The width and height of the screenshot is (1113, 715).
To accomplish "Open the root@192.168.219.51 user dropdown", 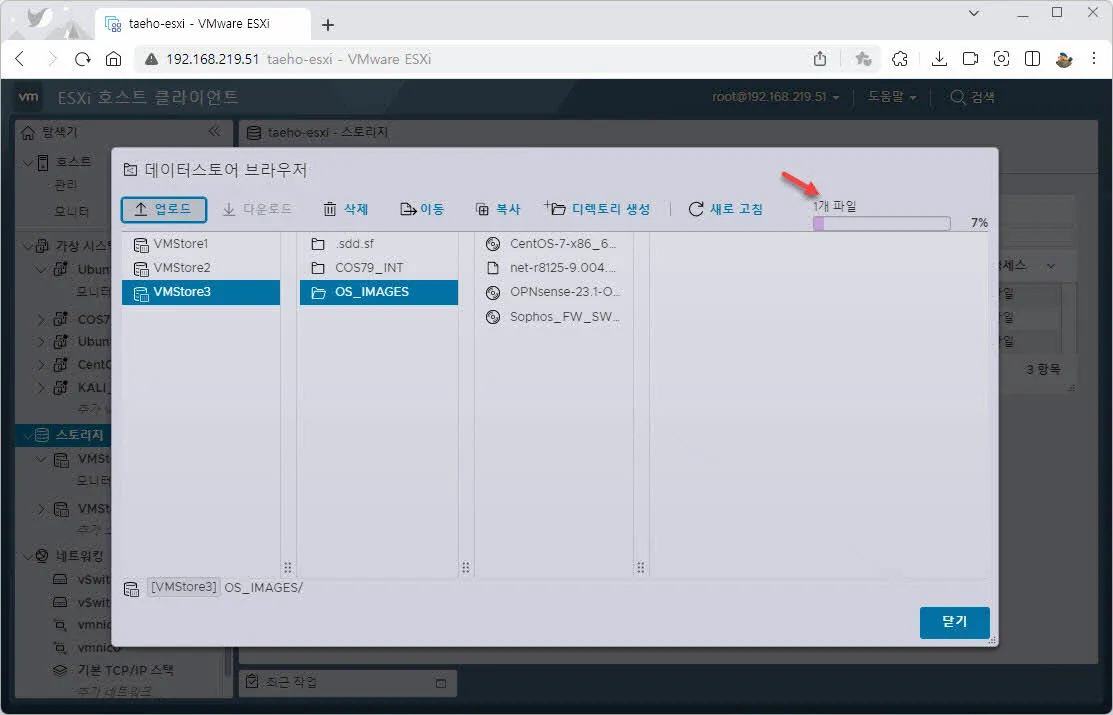I will (775, 97).
